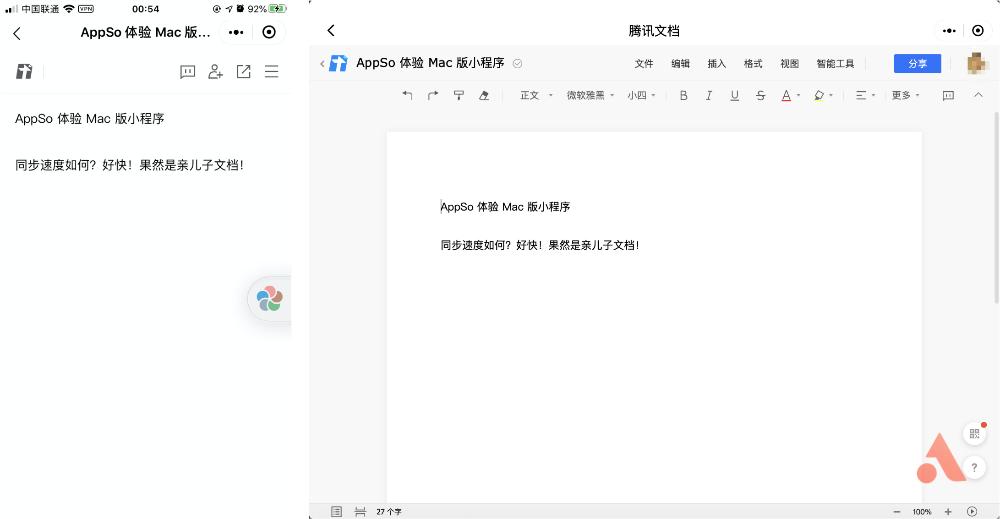Tap the mobile share export icon

(243, 72)
